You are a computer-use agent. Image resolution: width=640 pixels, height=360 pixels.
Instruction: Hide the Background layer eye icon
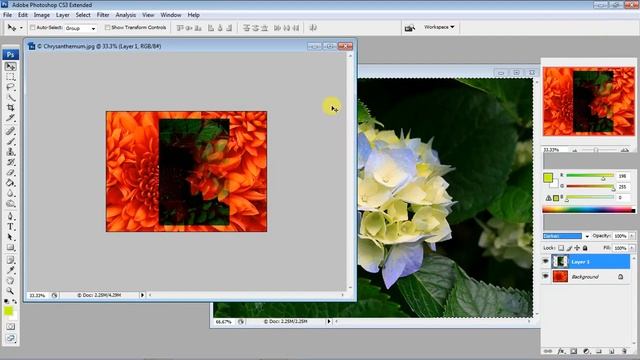[546, 276]
